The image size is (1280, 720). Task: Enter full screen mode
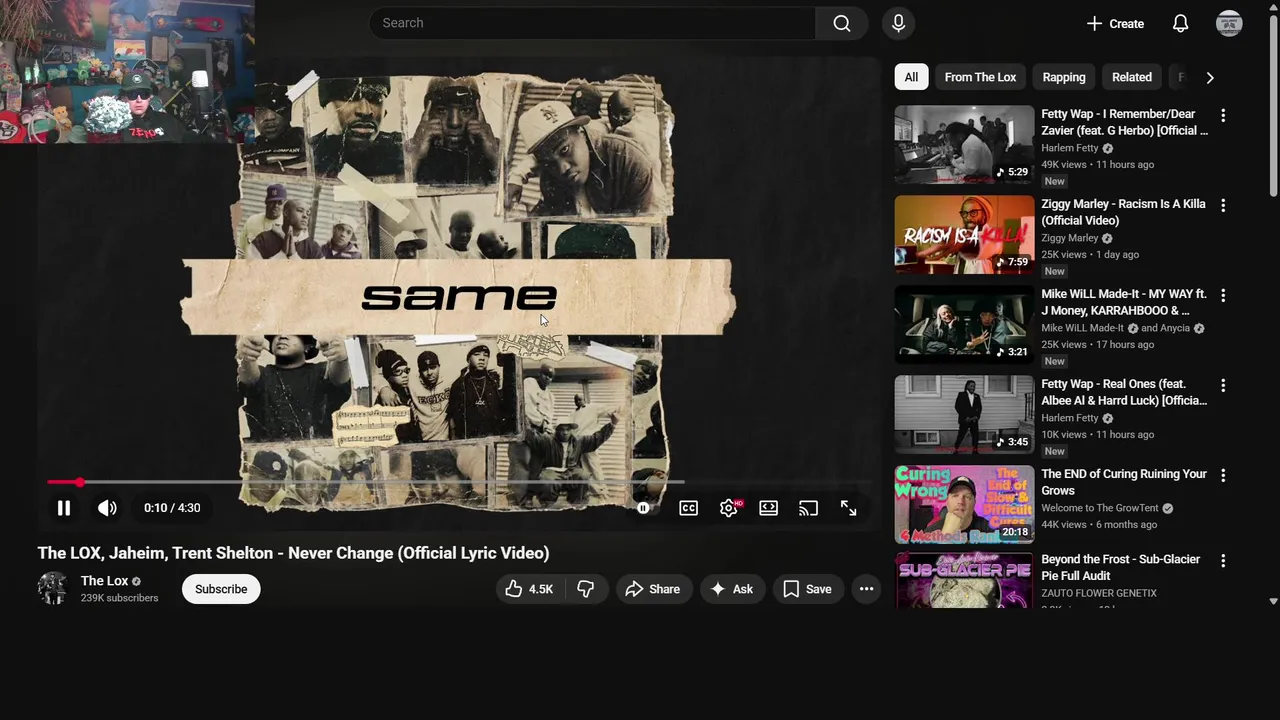[x=848, y=508]
